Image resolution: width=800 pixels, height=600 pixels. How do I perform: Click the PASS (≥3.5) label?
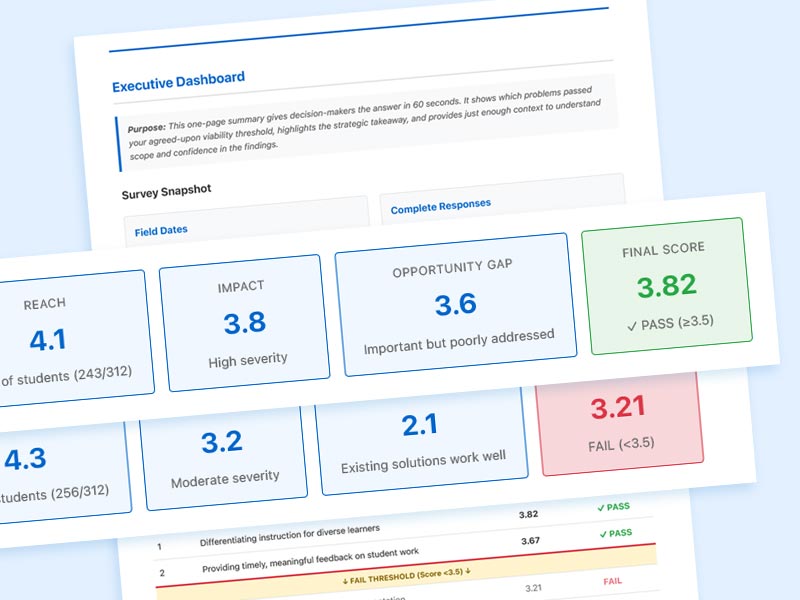(670, 322)
